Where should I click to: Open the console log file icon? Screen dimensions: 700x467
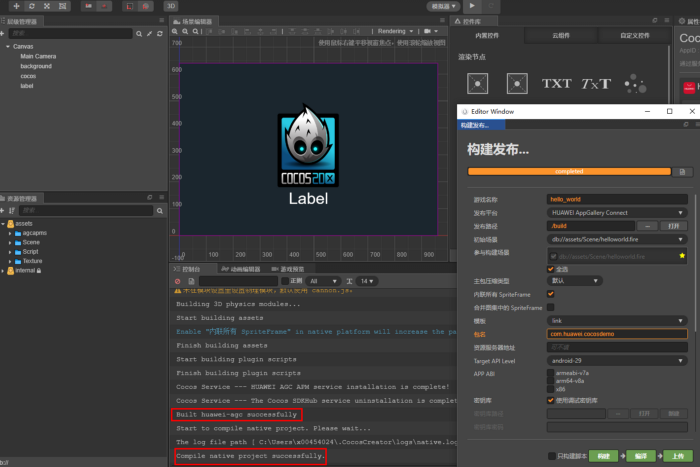191,281
